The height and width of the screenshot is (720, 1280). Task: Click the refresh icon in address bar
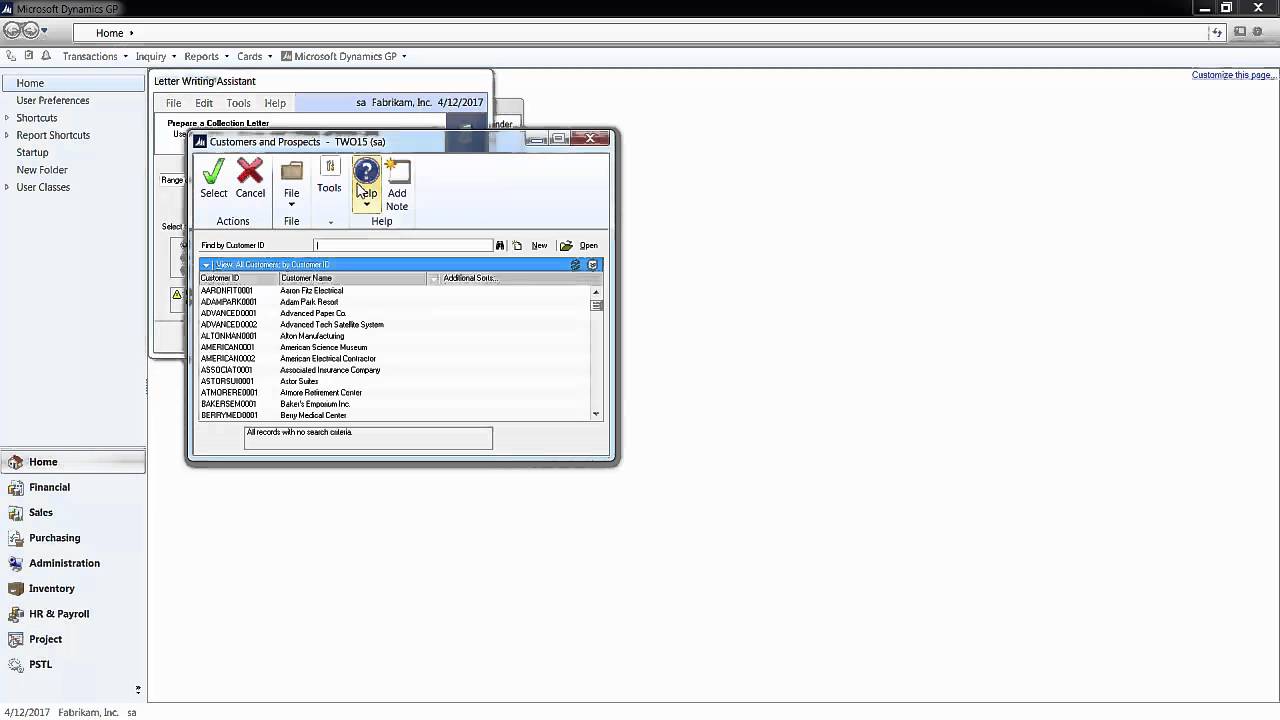click(1217, 33)
